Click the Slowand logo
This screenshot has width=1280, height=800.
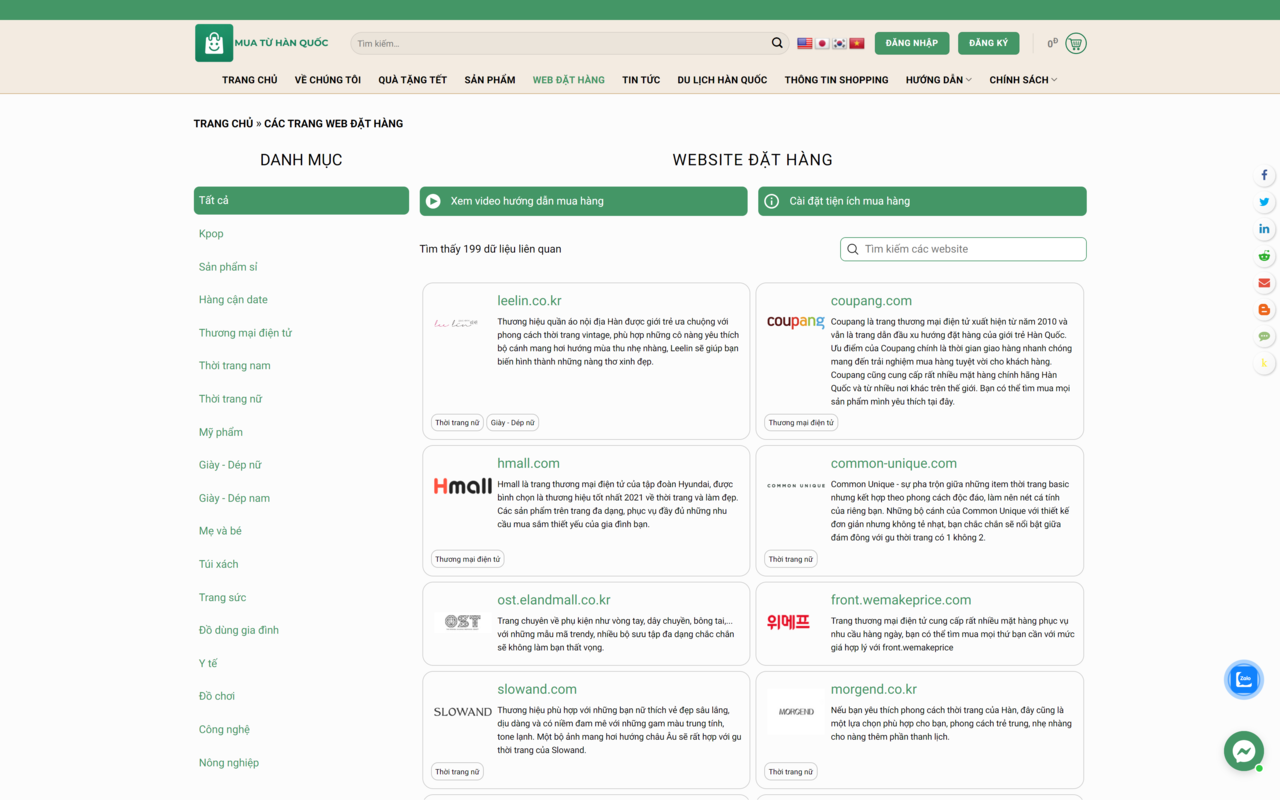pyautogui.click(x=462, y=712)
